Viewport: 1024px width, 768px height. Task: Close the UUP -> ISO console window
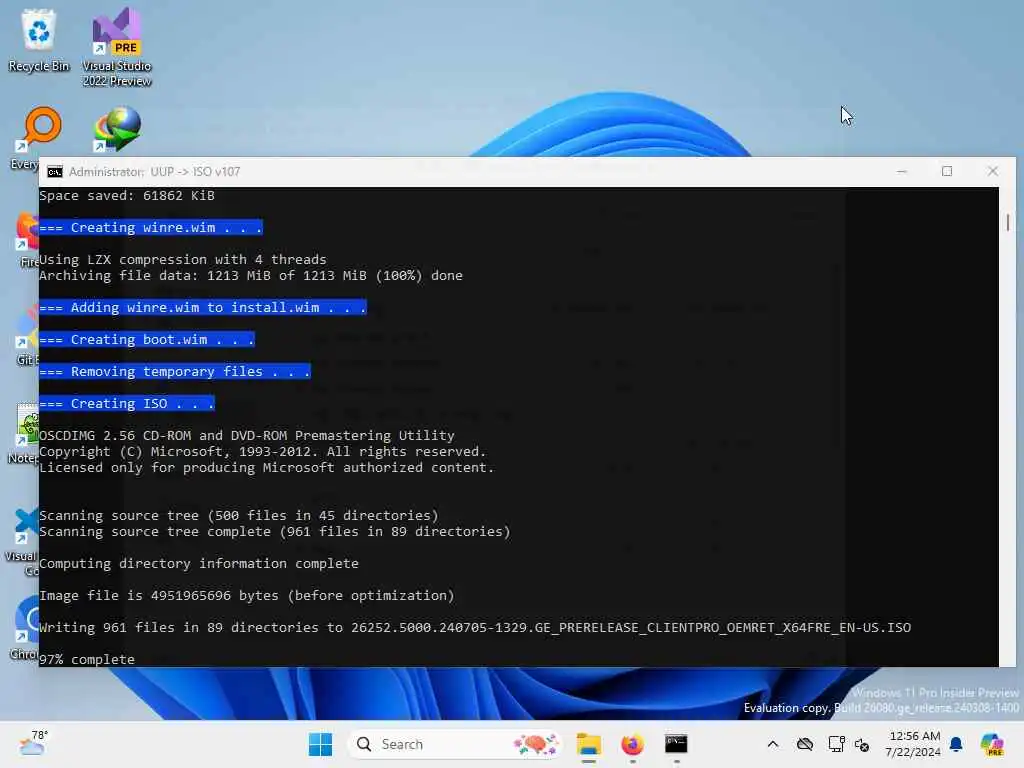(993, 171)
